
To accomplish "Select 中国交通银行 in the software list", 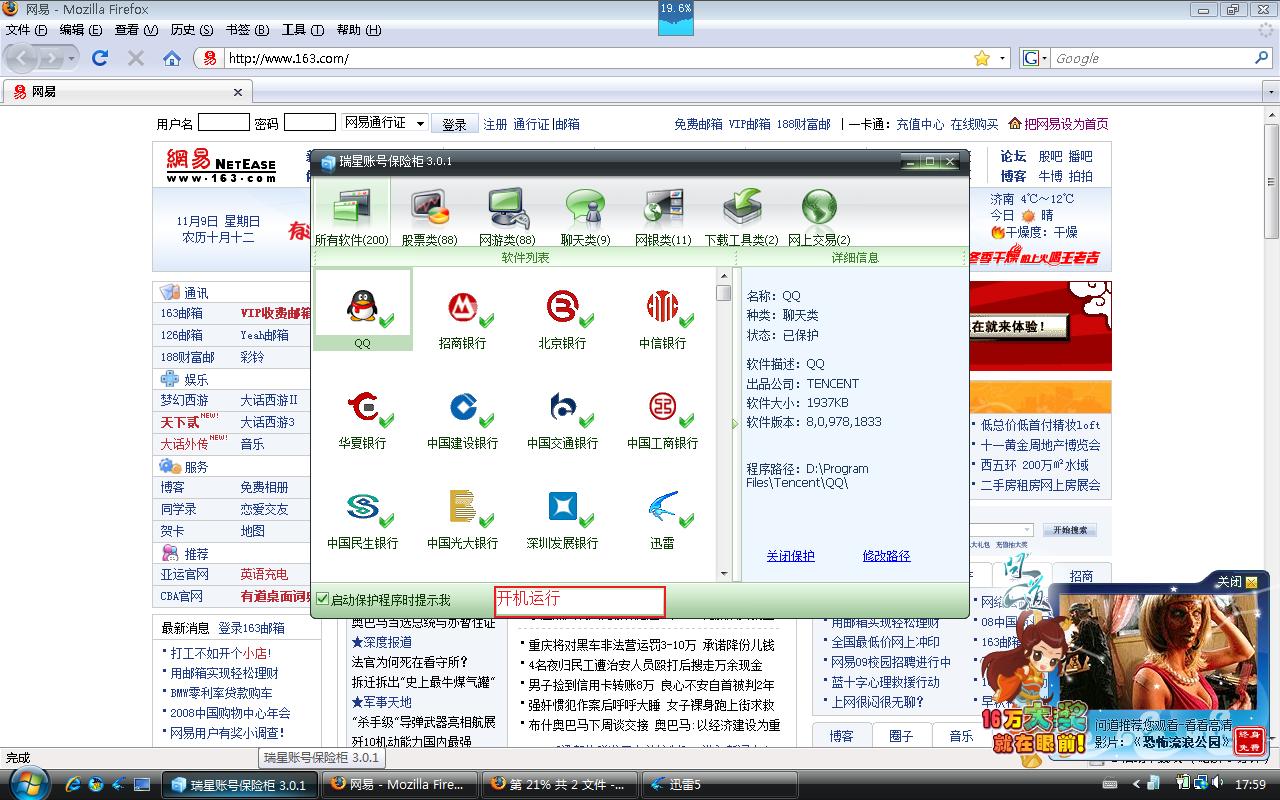I will pyautogui.click(x=562, y=419).
